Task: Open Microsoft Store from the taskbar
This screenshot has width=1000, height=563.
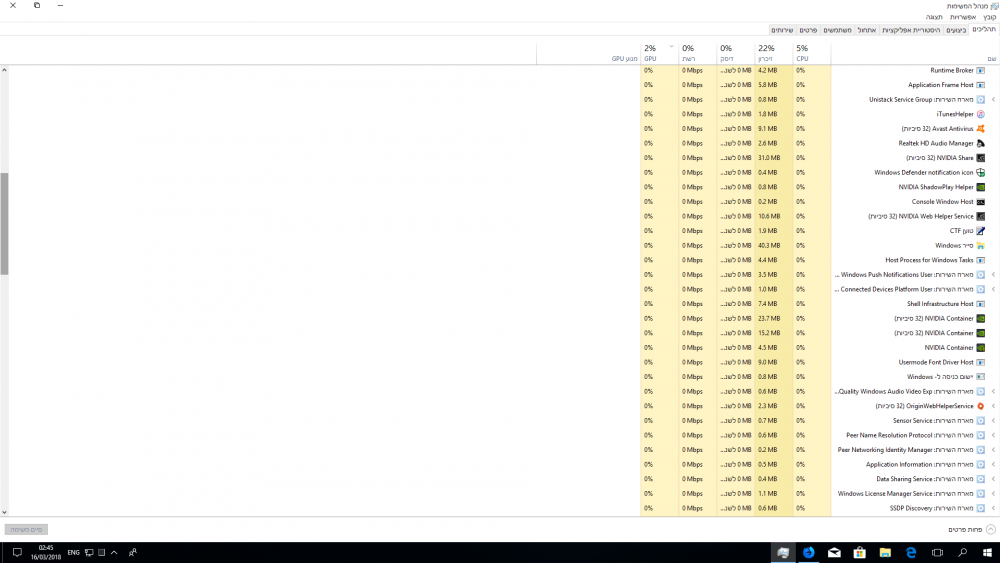Action: point(860,553)
